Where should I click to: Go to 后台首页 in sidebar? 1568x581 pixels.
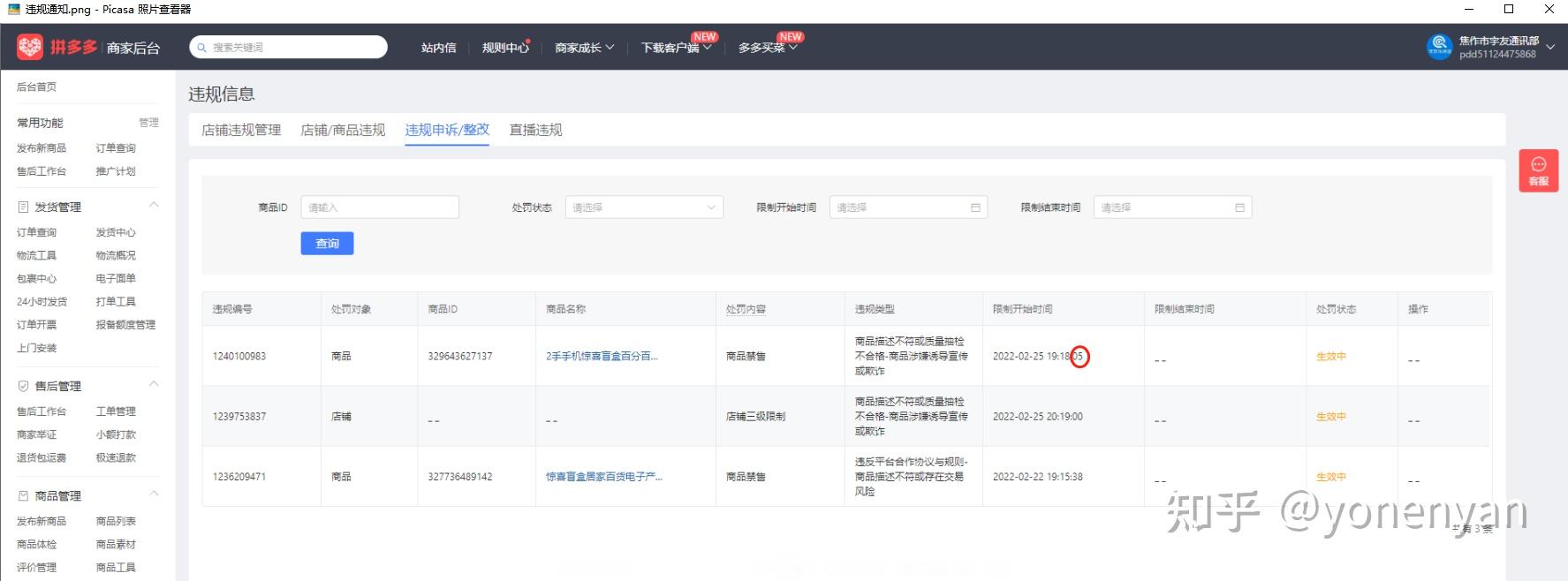click(x=36, y=87)
